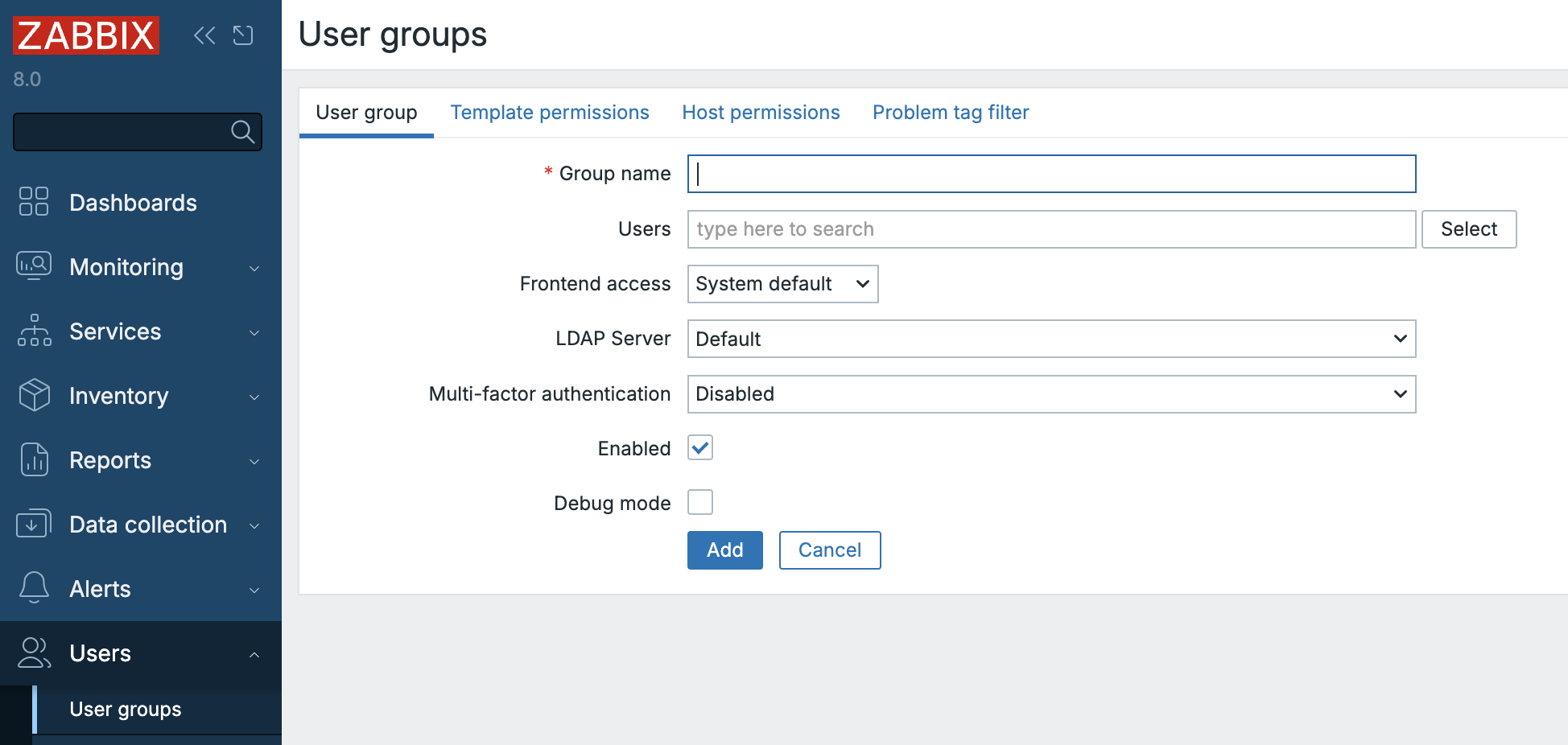Viewport: 1568px width, 745px height.
Task: Switch to the Template permissions tab
Action: coord(550,113)
